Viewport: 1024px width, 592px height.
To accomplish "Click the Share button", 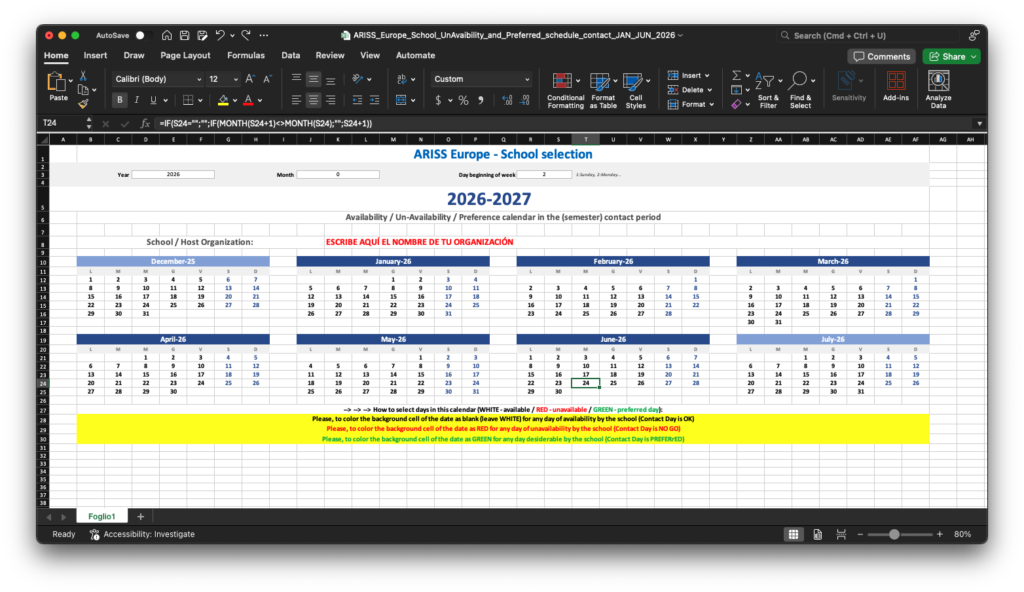I will click(x=951, y=57).
